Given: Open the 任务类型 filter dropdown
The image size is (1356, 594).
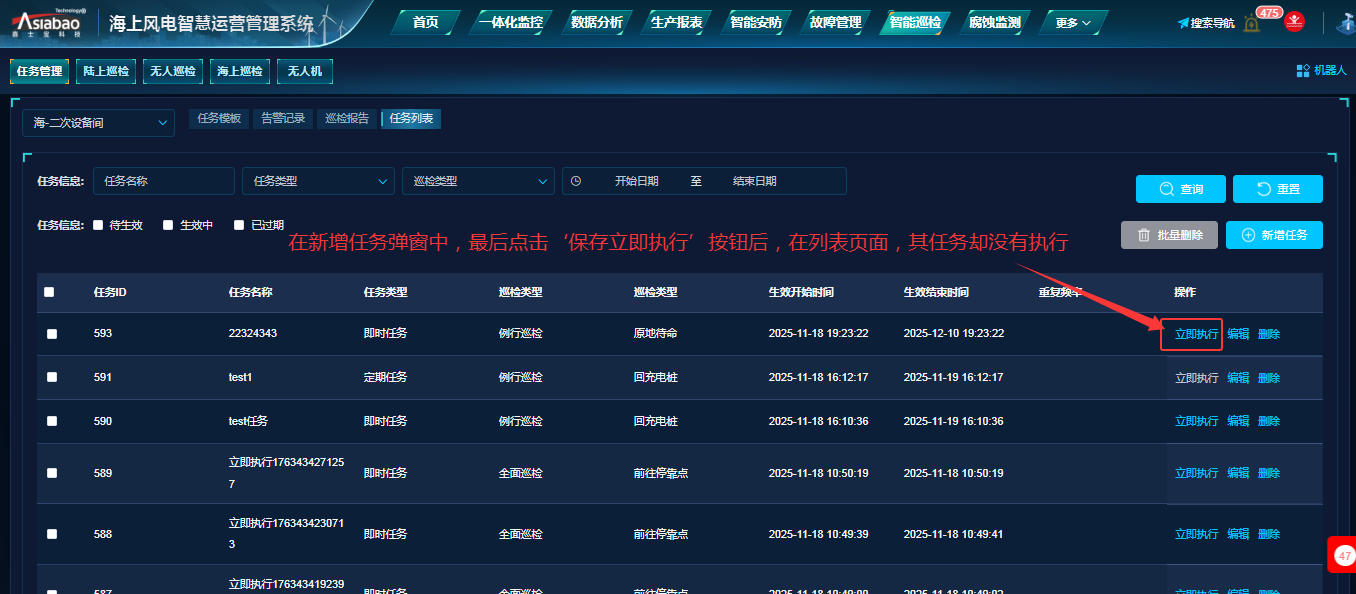Looking at the screenshot, I should (x=318, y=182).
